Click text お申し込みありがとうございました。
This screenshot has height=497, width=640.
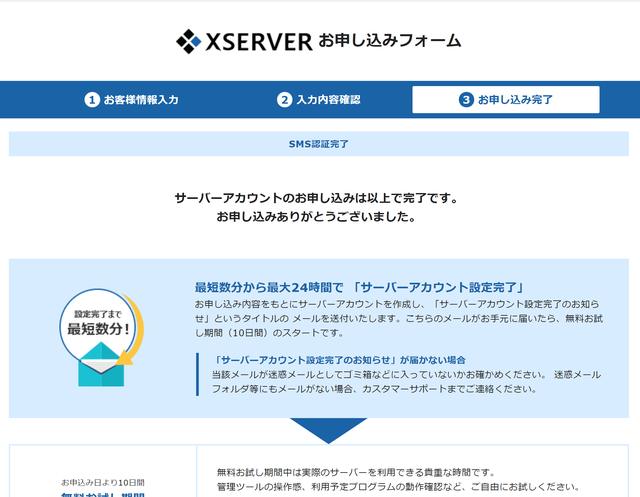316,216
